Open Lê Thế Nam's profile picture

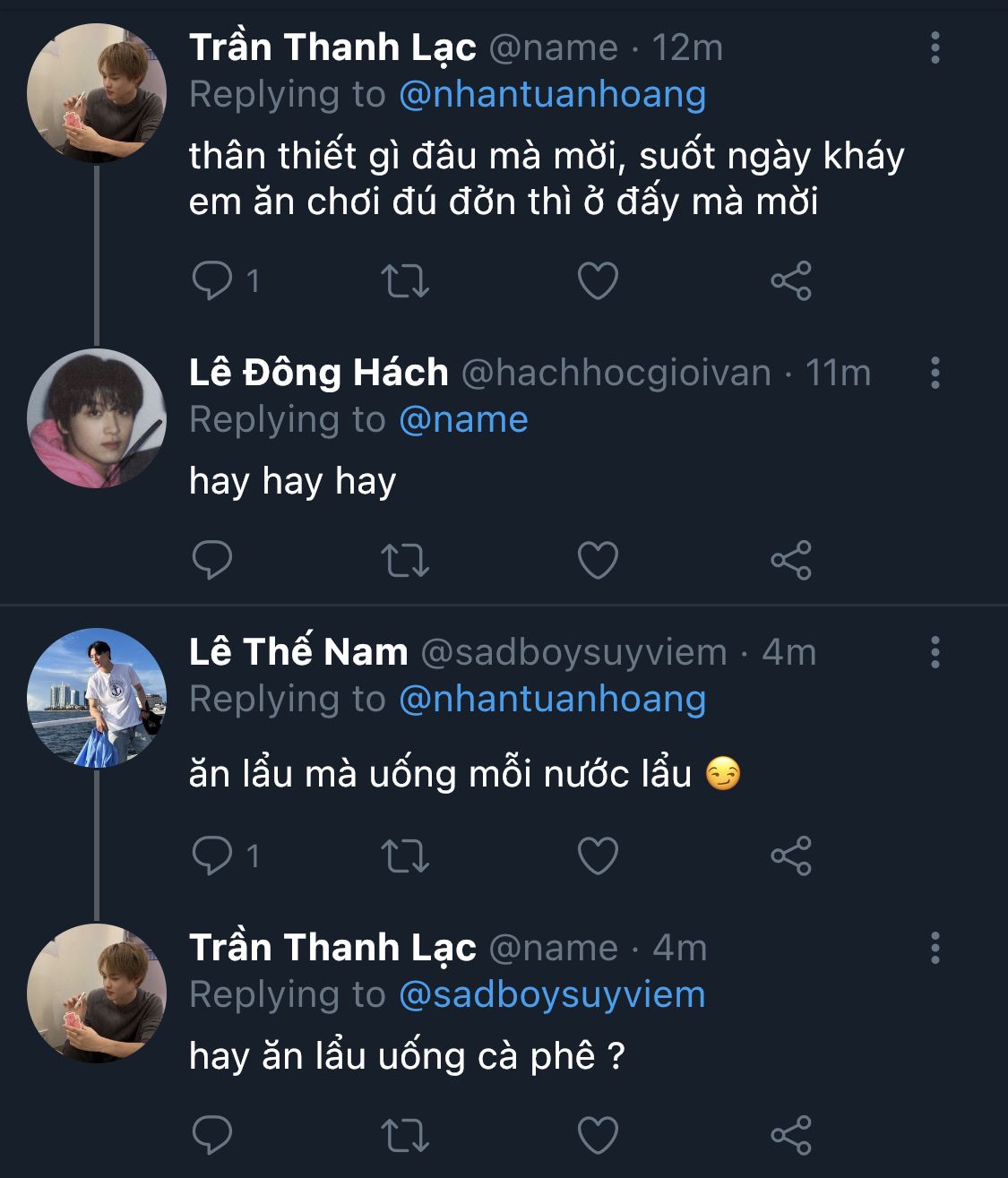[97, 698]
